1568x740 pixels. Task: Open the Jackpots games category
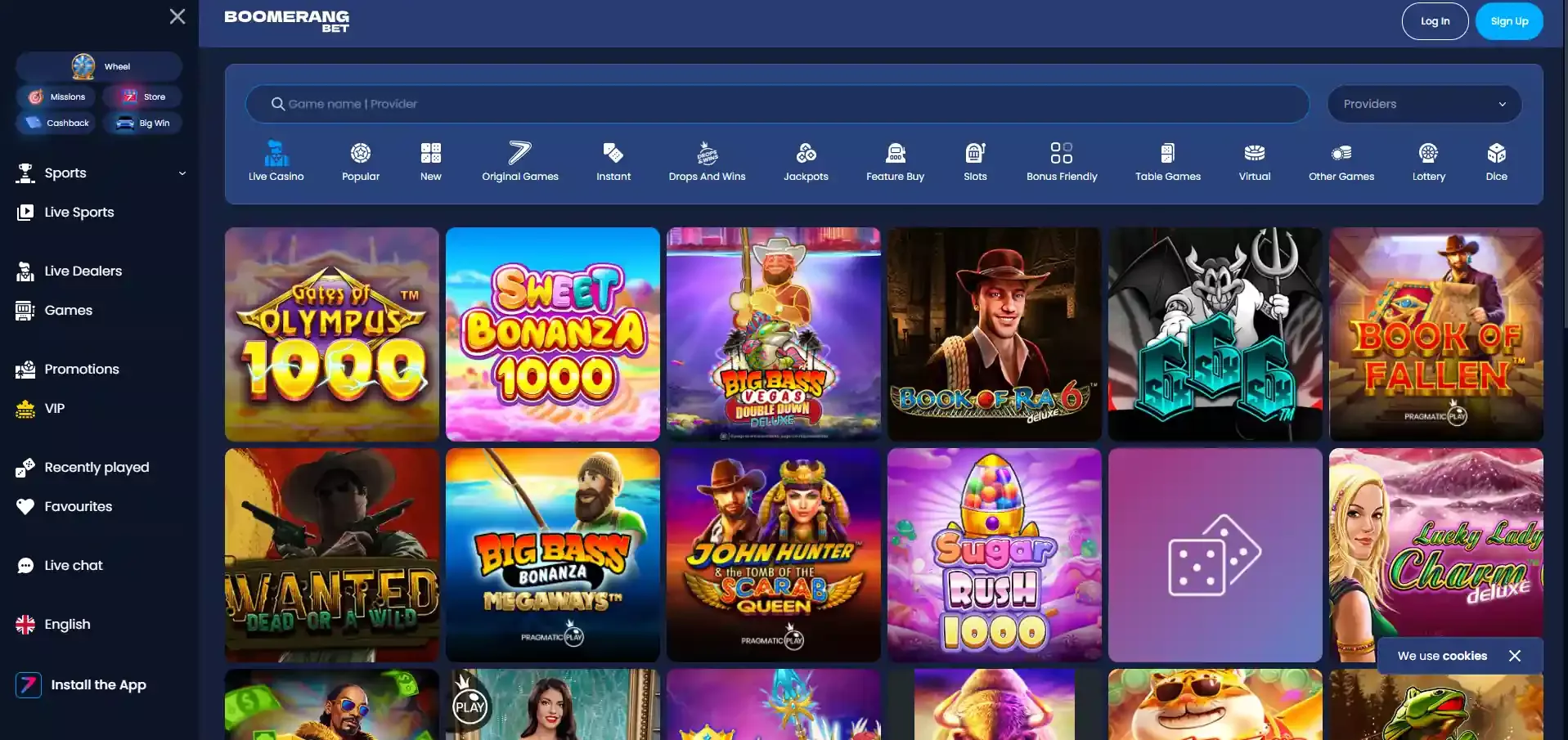(806, 160)
